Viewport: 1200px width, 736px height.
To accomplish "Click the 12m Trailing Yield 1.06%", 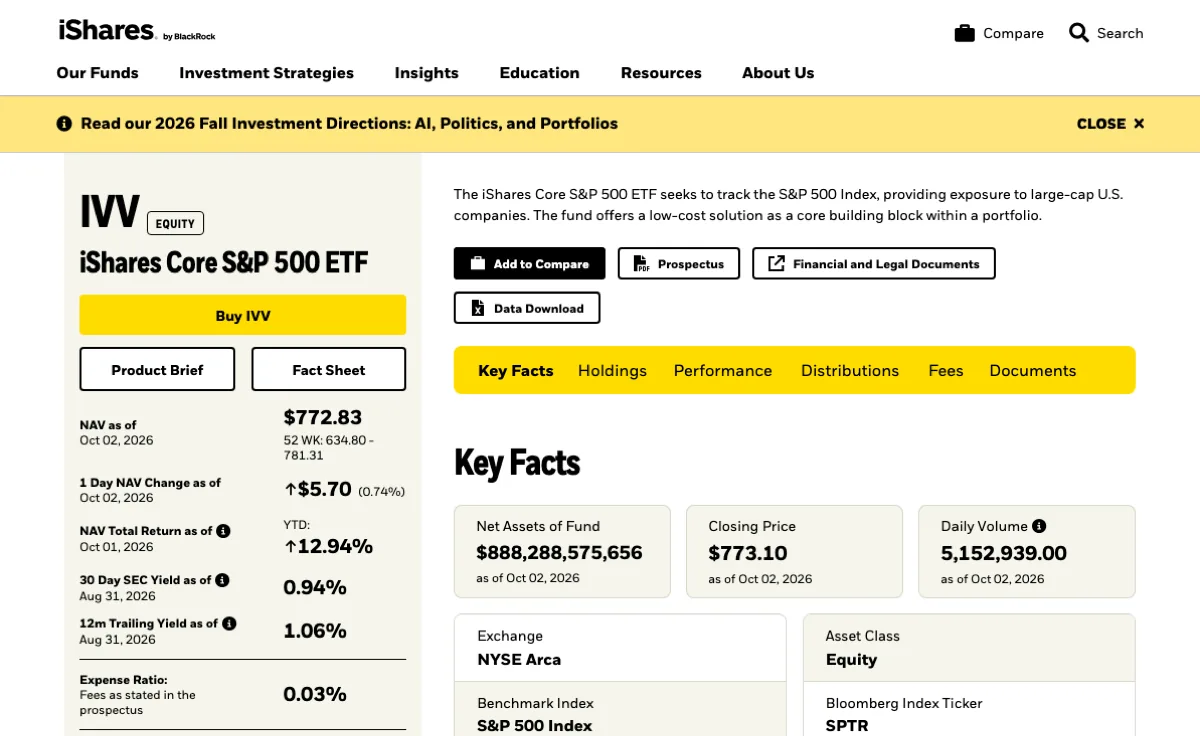I will (315, 631).
